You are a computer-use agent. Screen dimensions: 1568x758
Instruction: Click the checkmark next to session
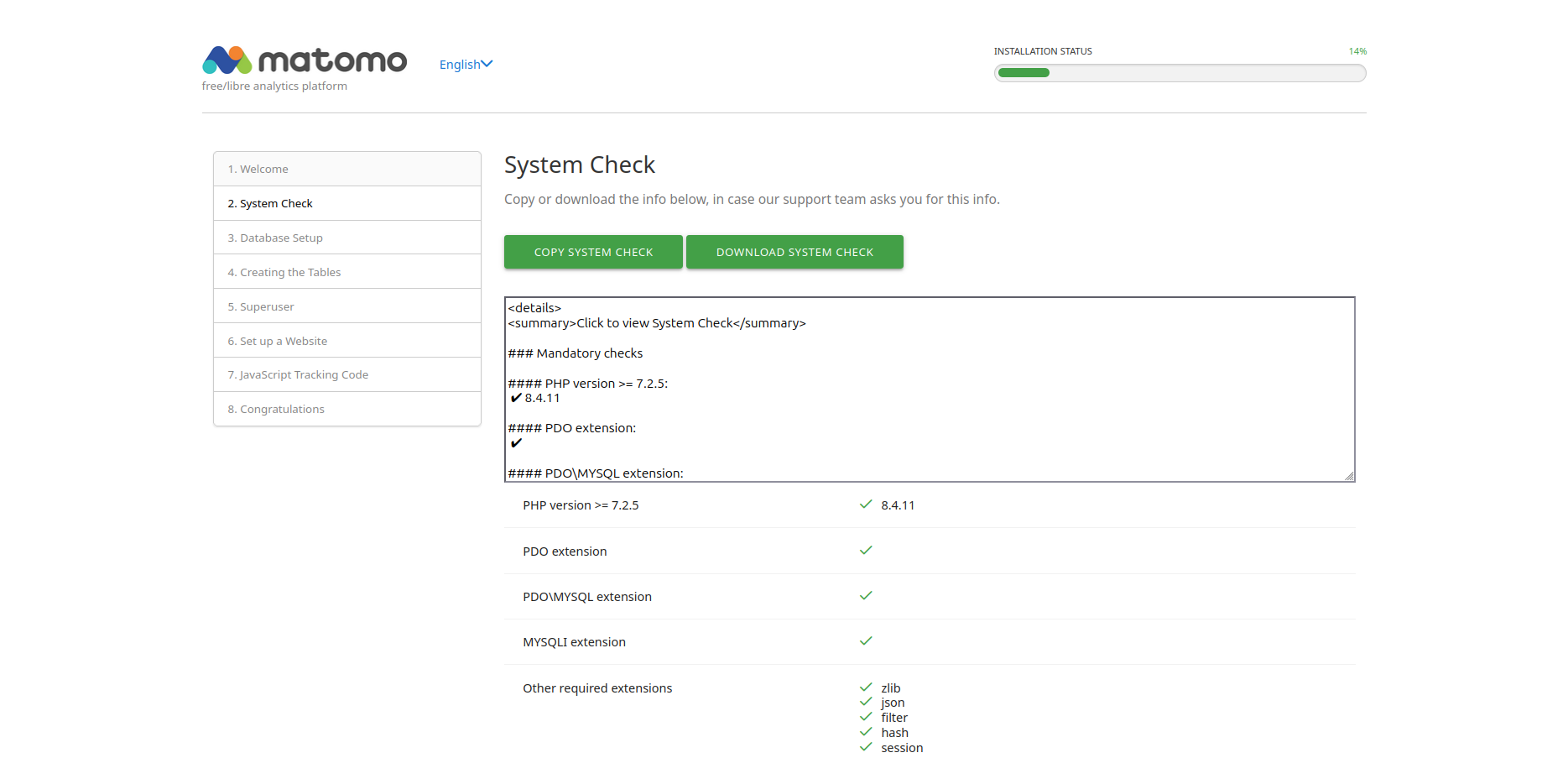(866, 747)
